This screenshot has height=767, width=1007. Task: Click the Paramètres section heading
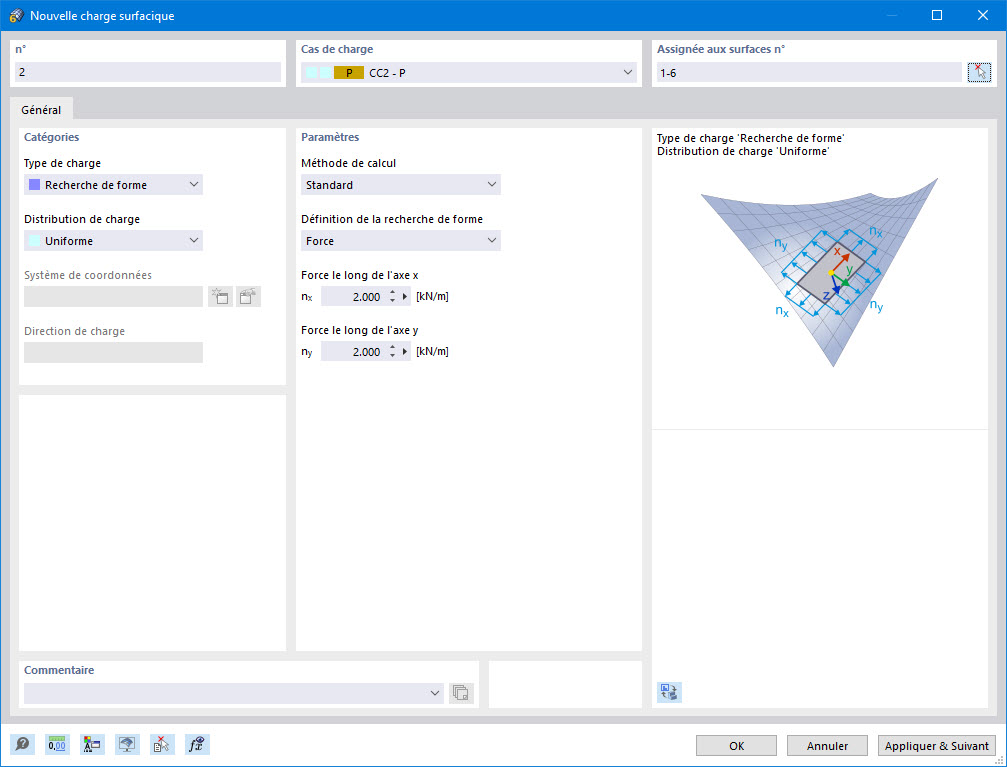[330, 137]
